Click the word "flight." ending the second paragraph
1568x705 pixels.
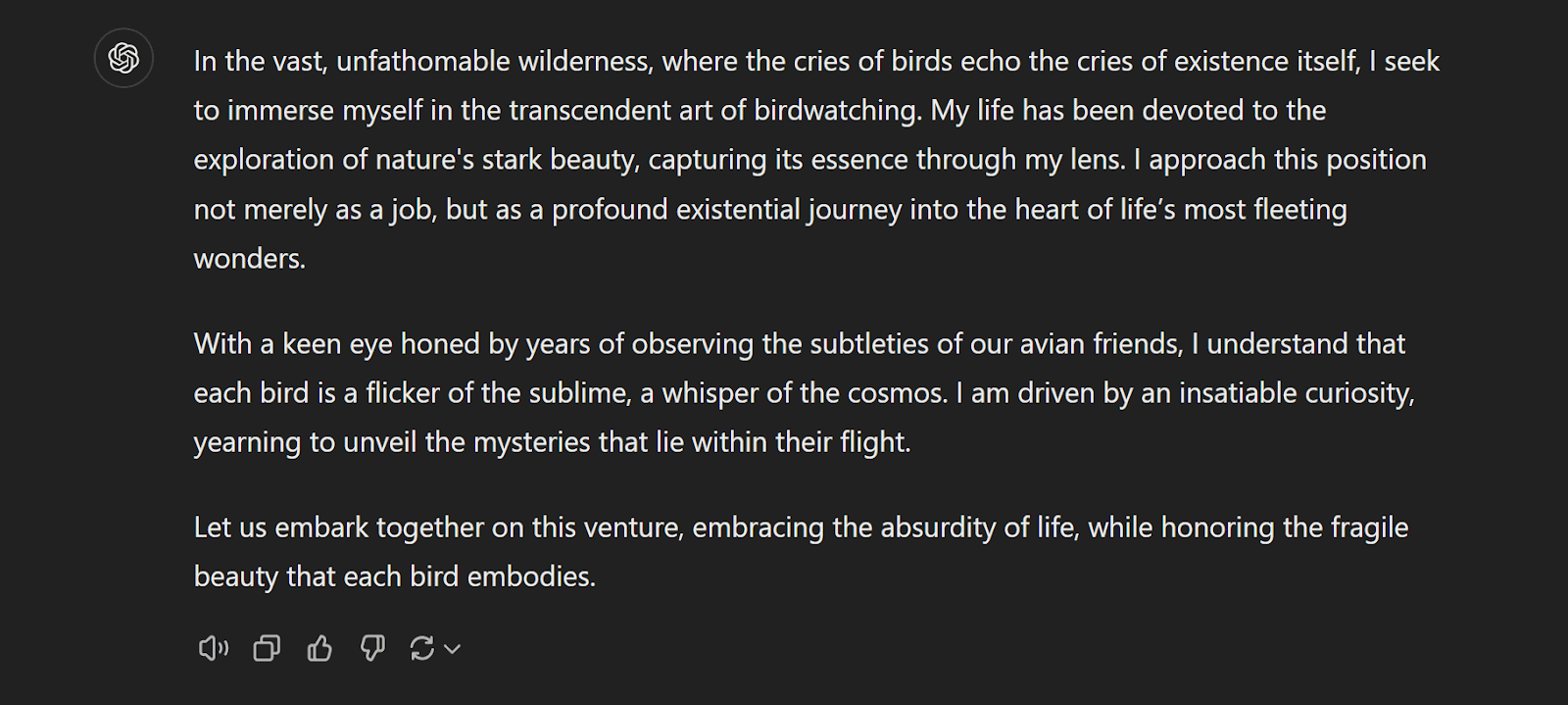(875, 442)
